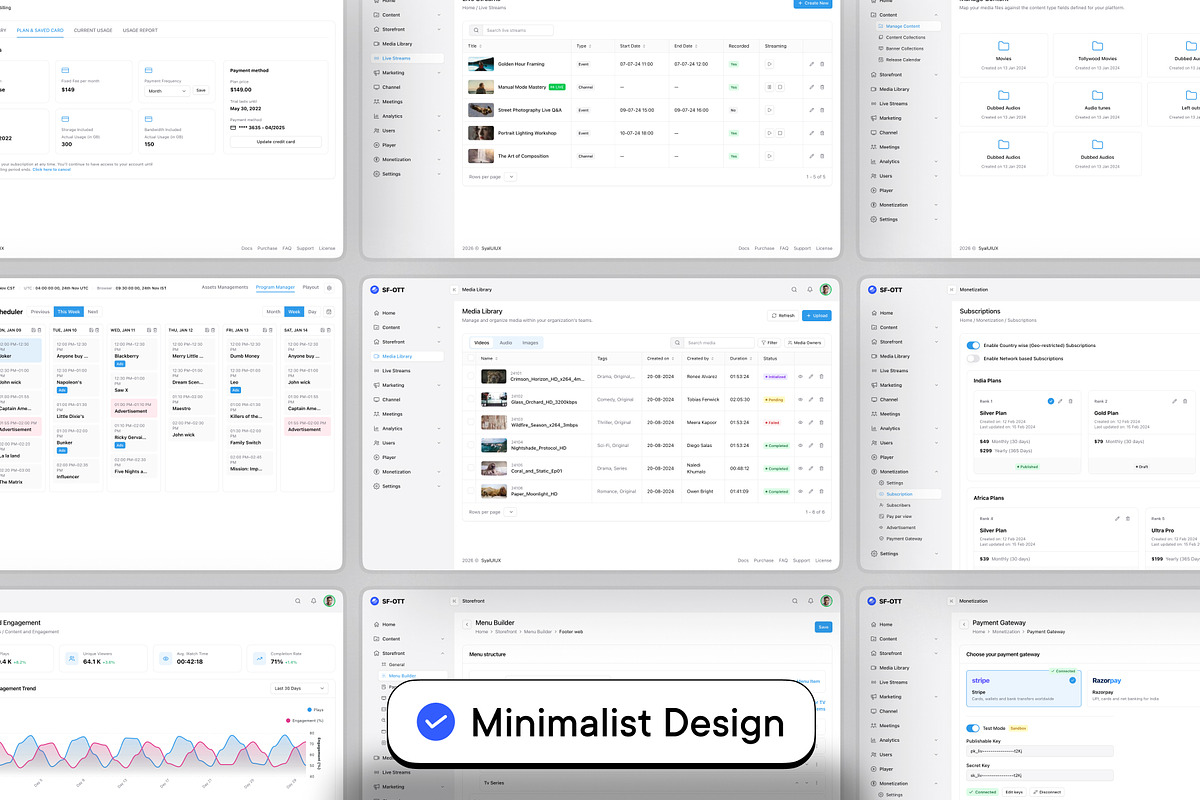The width and height of the screenshot is (1200, 800).
Task: Open Rows per page dropdown in Live Streams
Action: [509, 176]
